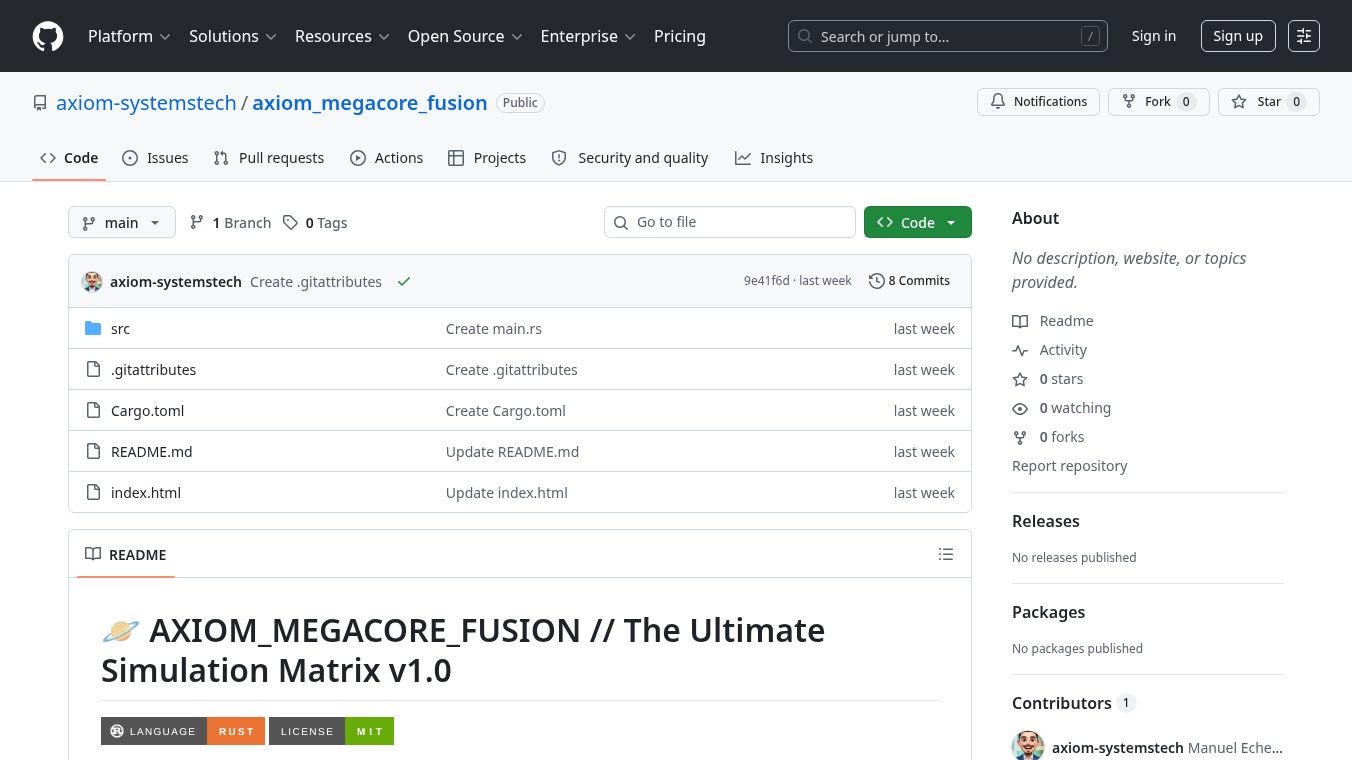Image resolution: width=1352 pixels, height=760 pixels.
Task: Click the License MIT badge
Action: [x=331, y=731]
